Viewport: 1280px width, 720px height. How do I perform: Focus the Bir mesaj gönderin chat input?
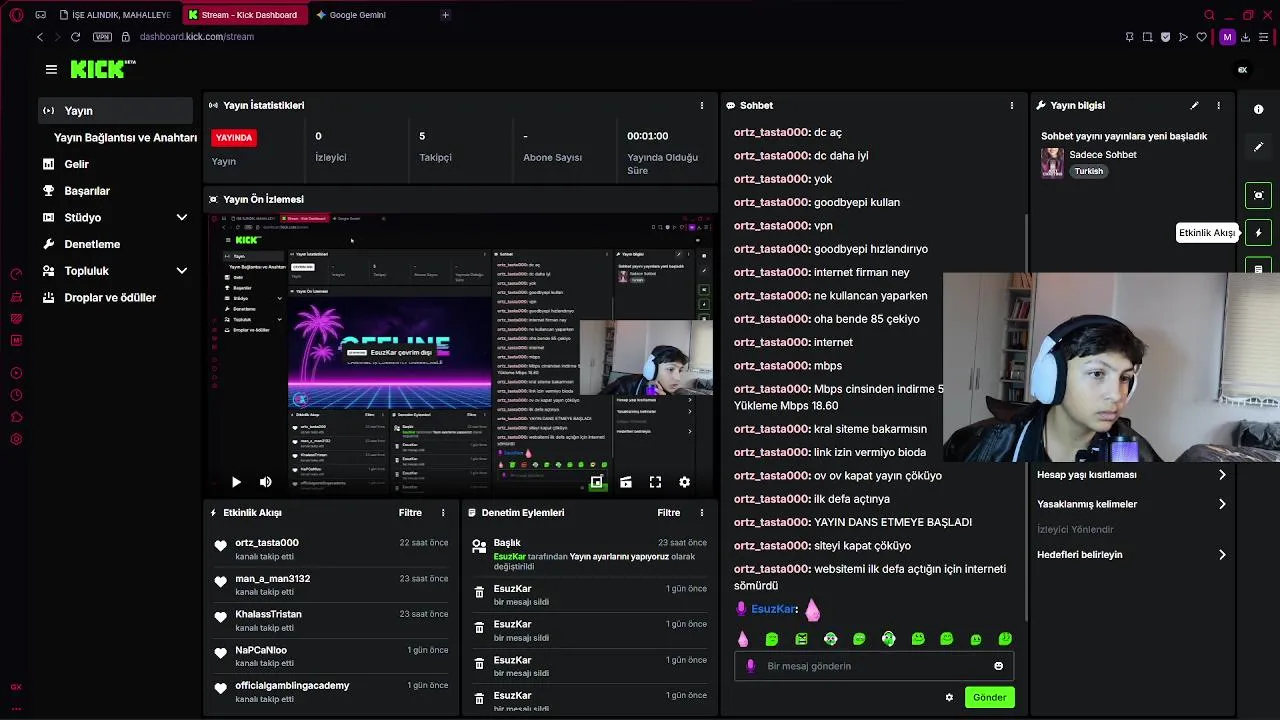(x=873, y=666)
